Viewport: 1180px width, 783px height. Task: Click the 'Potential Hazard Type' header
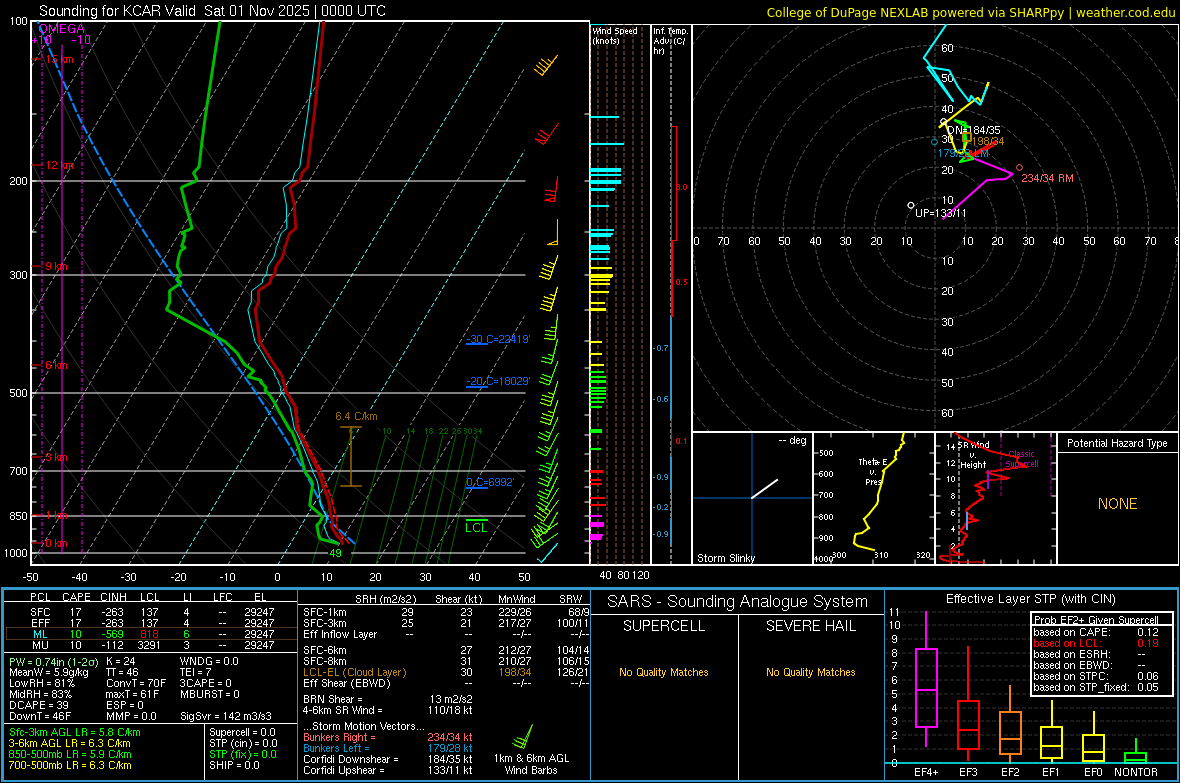(x=1118, y=443)
